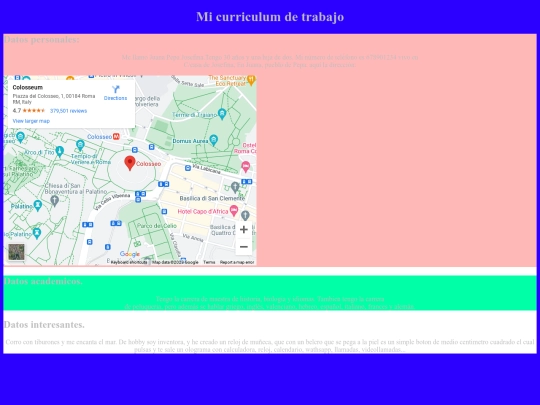Open the 379,501 reviews link

pos(69,111)
